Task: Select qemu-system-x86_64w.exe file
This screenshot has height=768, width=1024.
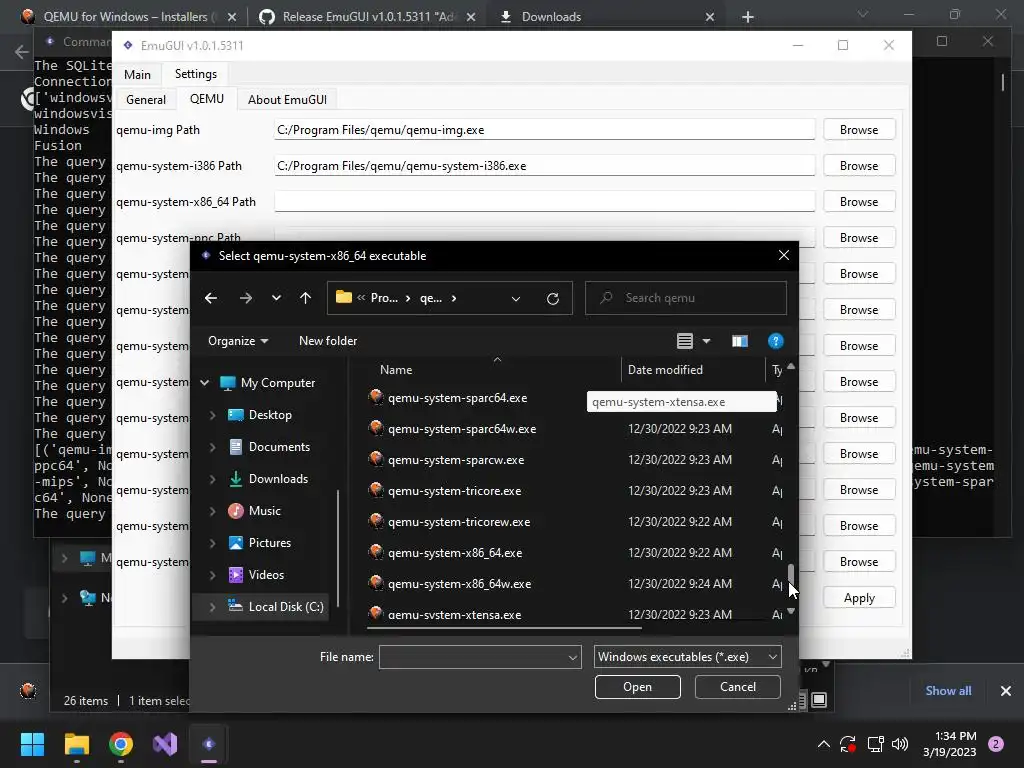Action: [x=459, y=584]
